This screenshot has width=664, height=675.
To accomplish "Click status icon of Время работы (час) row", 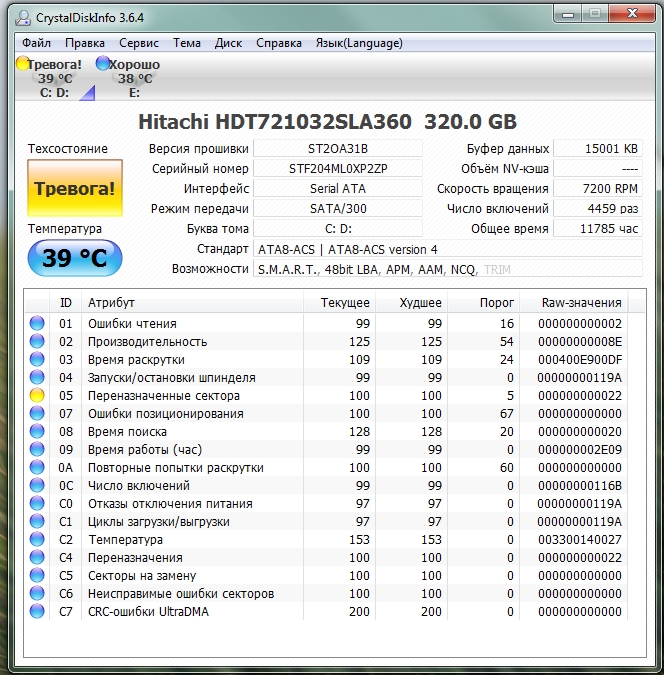I will pyautogui.click(x=37, y=449).
